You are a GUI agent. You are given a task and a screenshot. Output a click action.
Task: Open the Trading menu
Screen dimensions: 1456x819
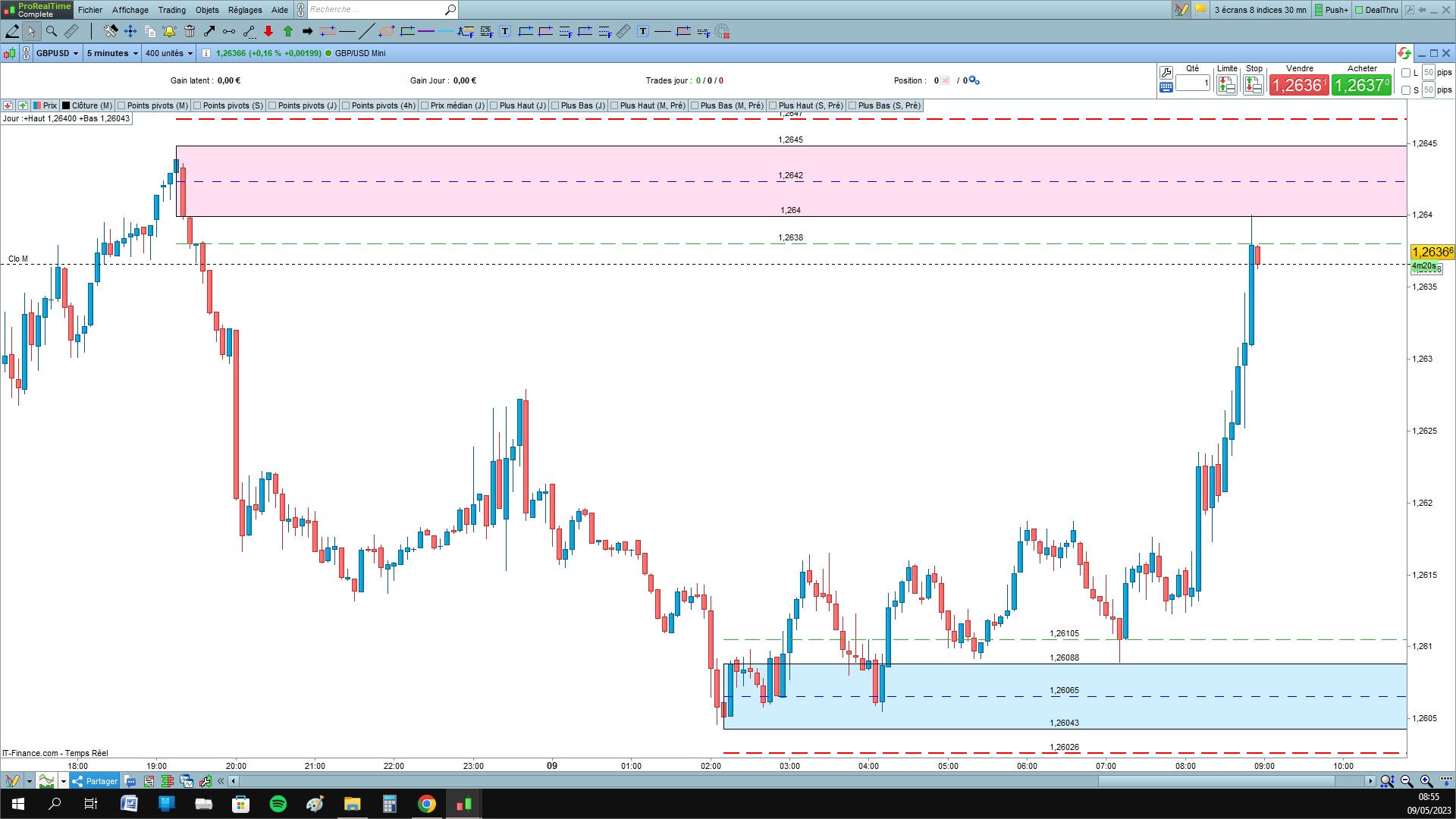(171, 10)
